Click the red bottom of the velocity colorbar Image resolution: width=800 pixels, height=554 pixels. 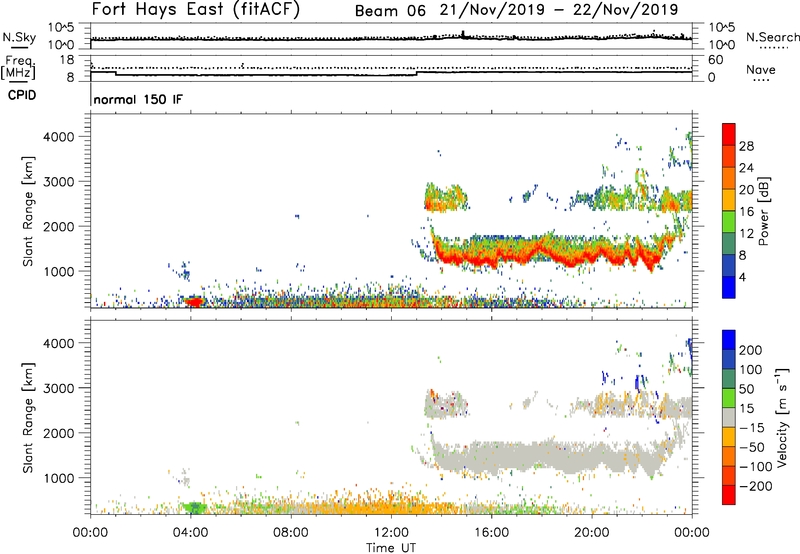(x=729, y=495)
